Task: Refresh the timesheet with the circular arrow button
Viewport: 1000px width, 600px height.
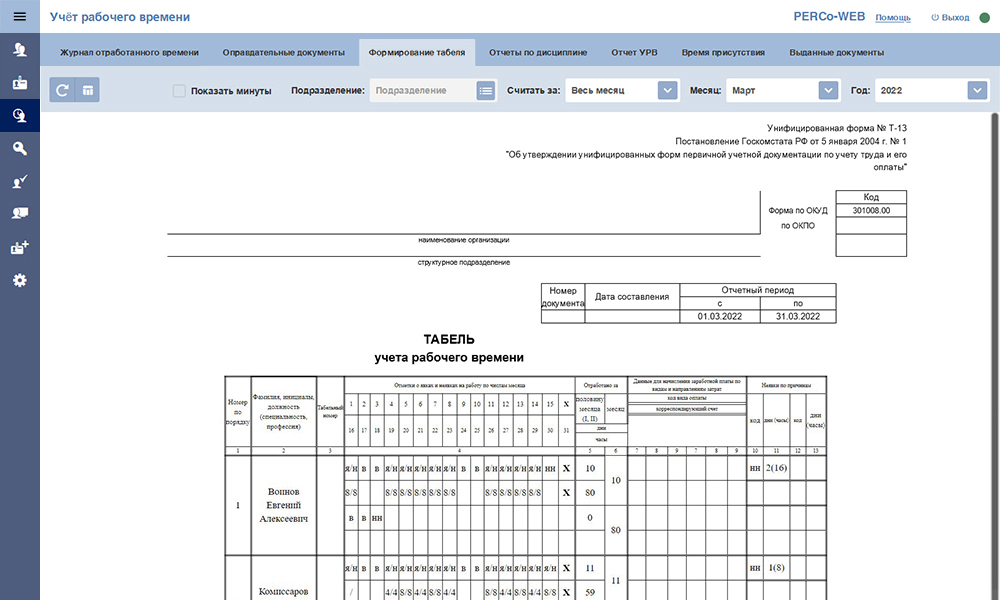Action: pyautogui.click(x=62, y=90)
